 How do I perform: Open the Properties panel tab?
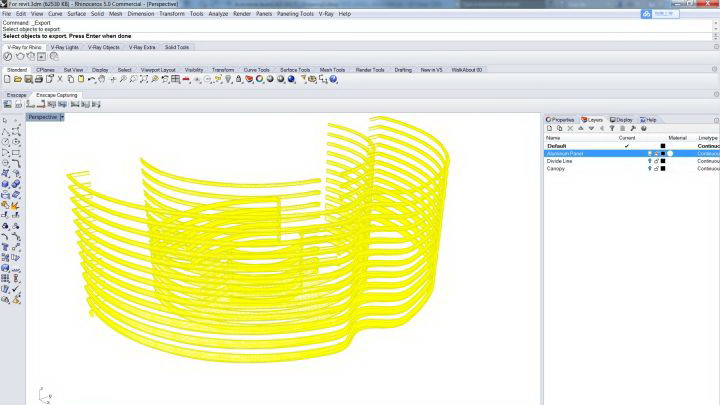(x=561, y=119)
